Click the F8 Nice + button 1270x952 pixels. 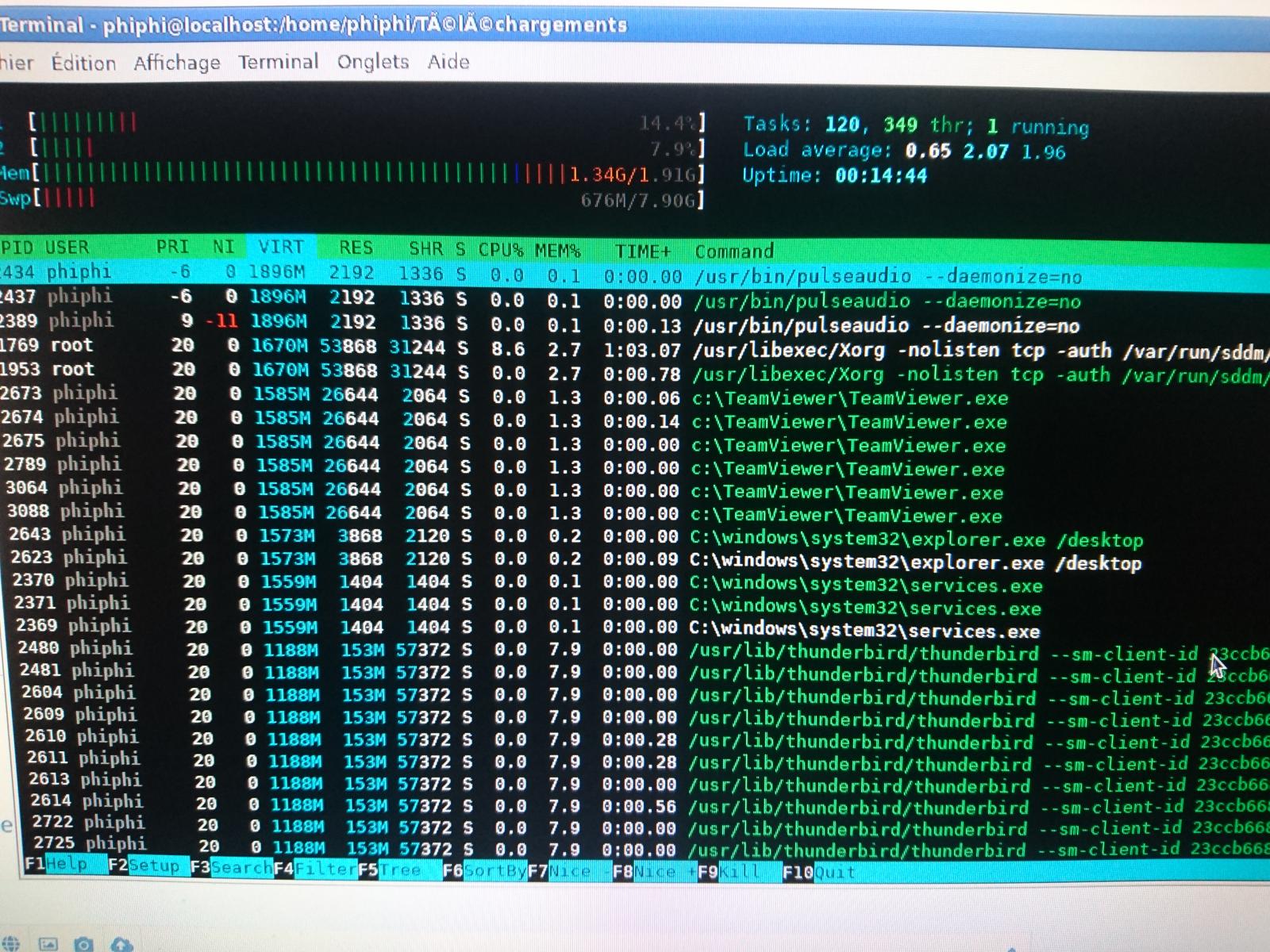coord(653,872)
